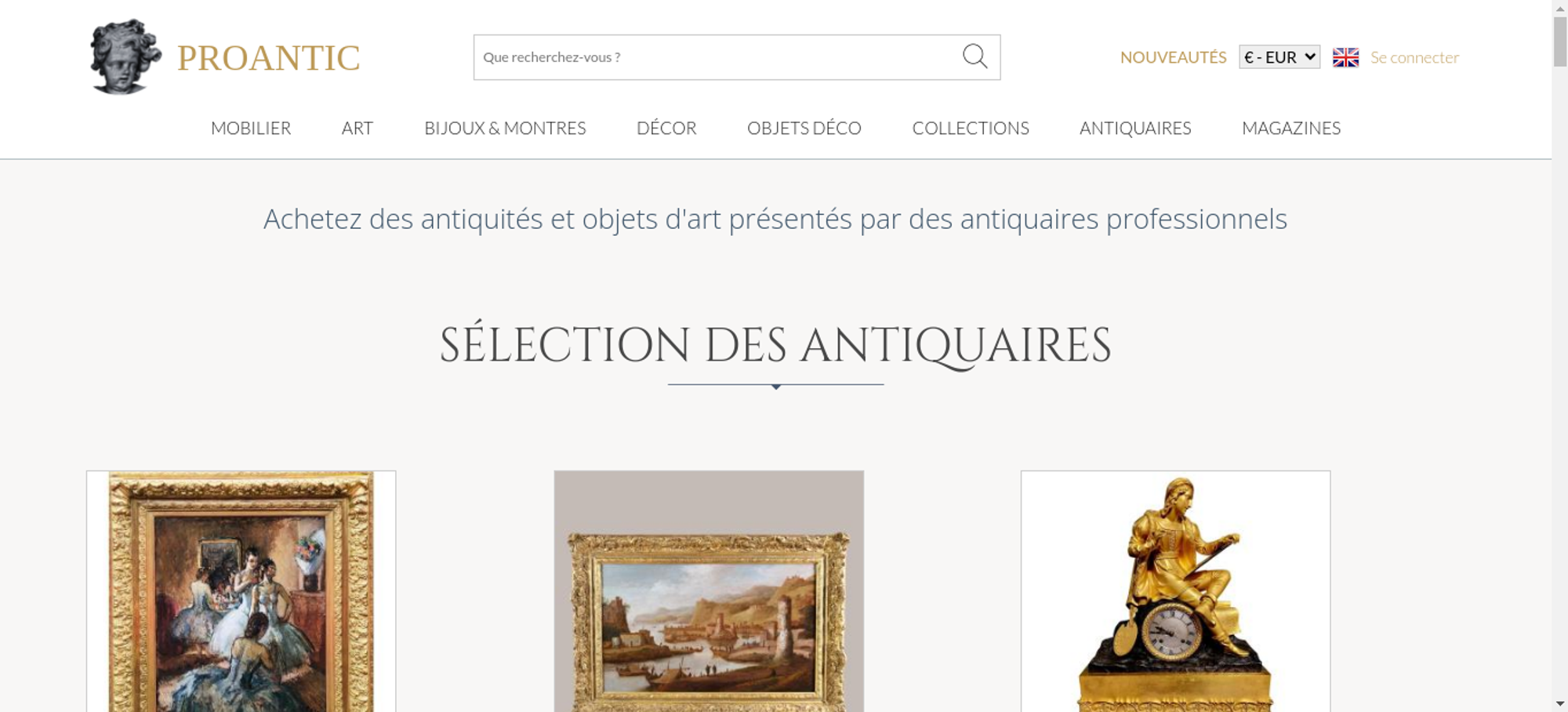Image resolution: width=1568 pixels, height=712 pixels.
Task: View the gilded figure mantel clock item
Action: 1175,591
